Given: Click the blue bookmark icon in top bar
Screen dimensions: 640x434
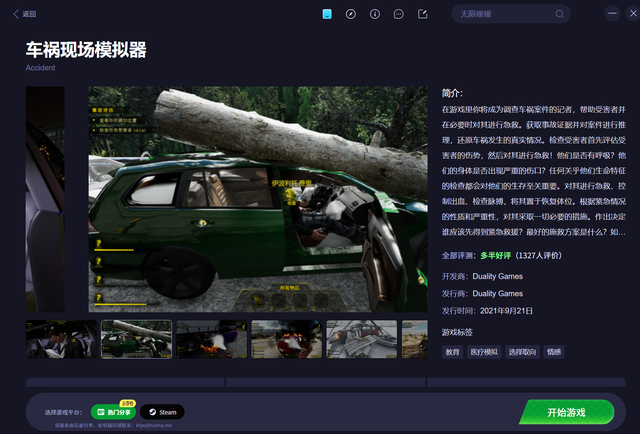Looking at the screenshot, I should click(x=327, y=14).
